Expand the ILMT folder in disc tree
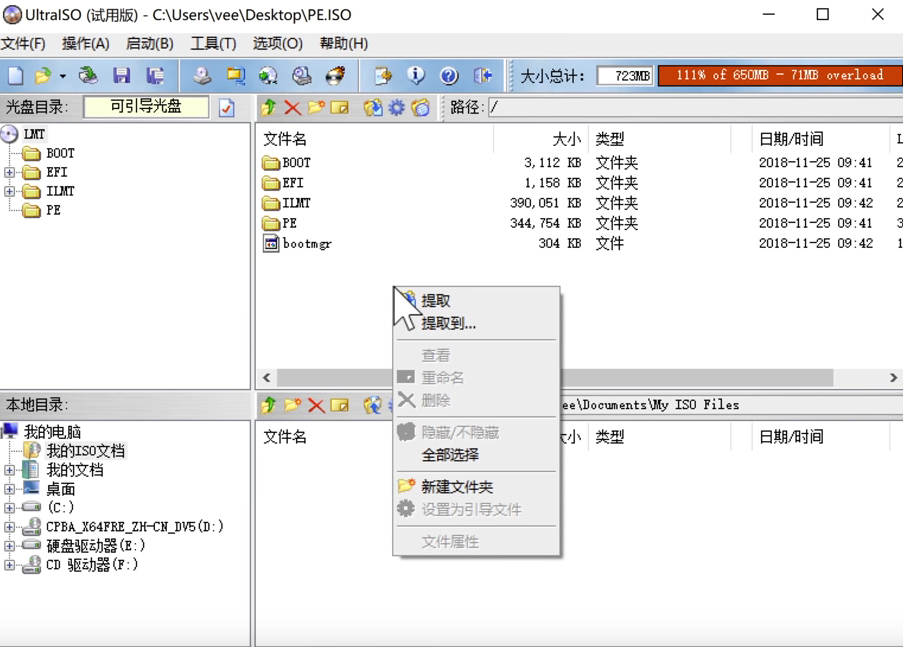The width and height of the screenshot is (903, 647). coord(9,191)
